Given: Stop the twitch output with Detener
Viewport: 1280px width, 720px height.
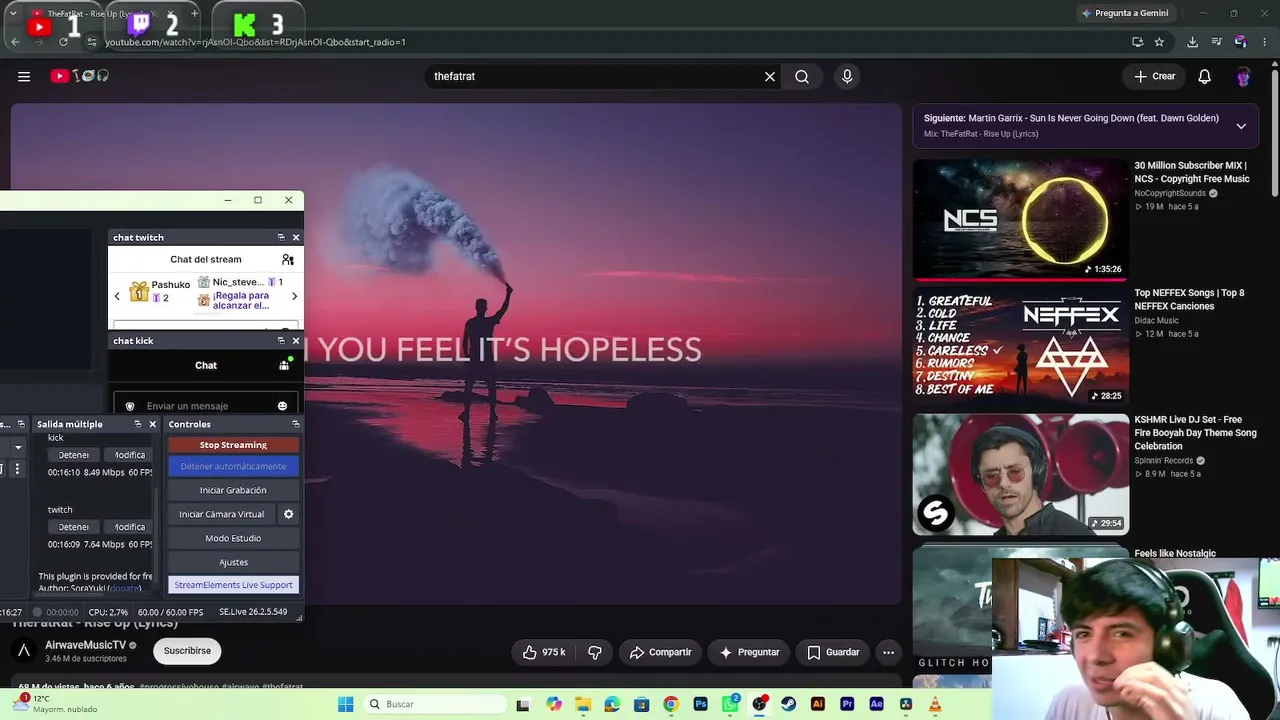Looking at the screenshot, I should point(73,527).
